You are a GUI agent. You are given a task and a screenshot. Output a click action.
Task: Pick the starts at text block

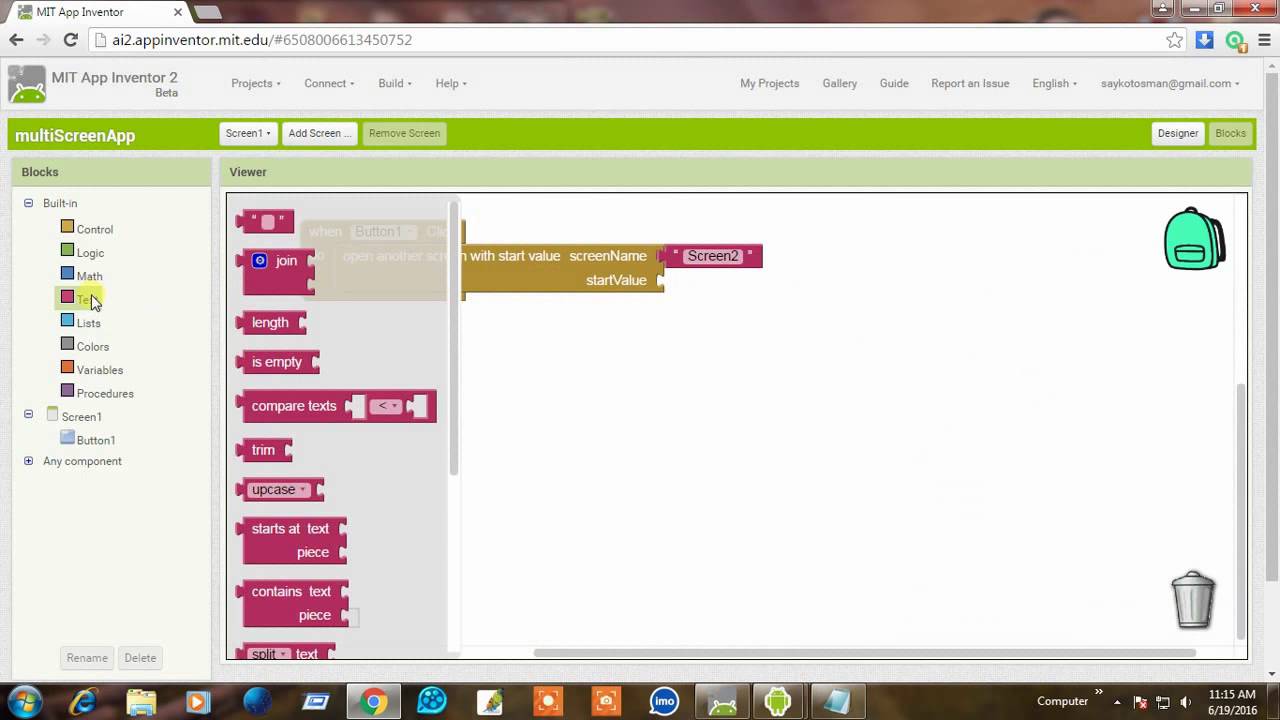tap(292, 540)
